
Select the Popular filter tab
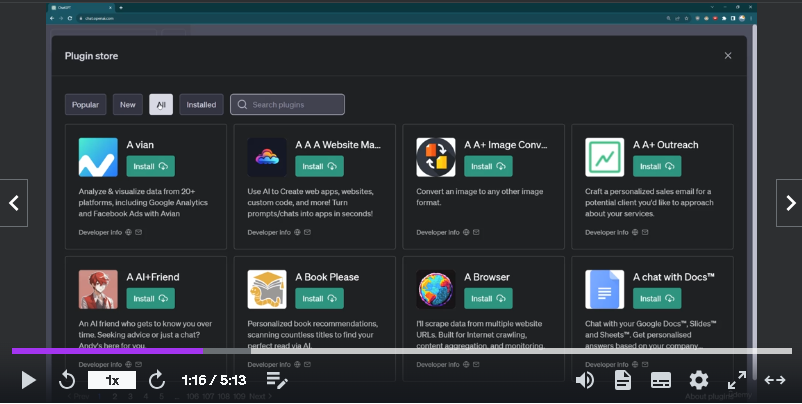85,104
